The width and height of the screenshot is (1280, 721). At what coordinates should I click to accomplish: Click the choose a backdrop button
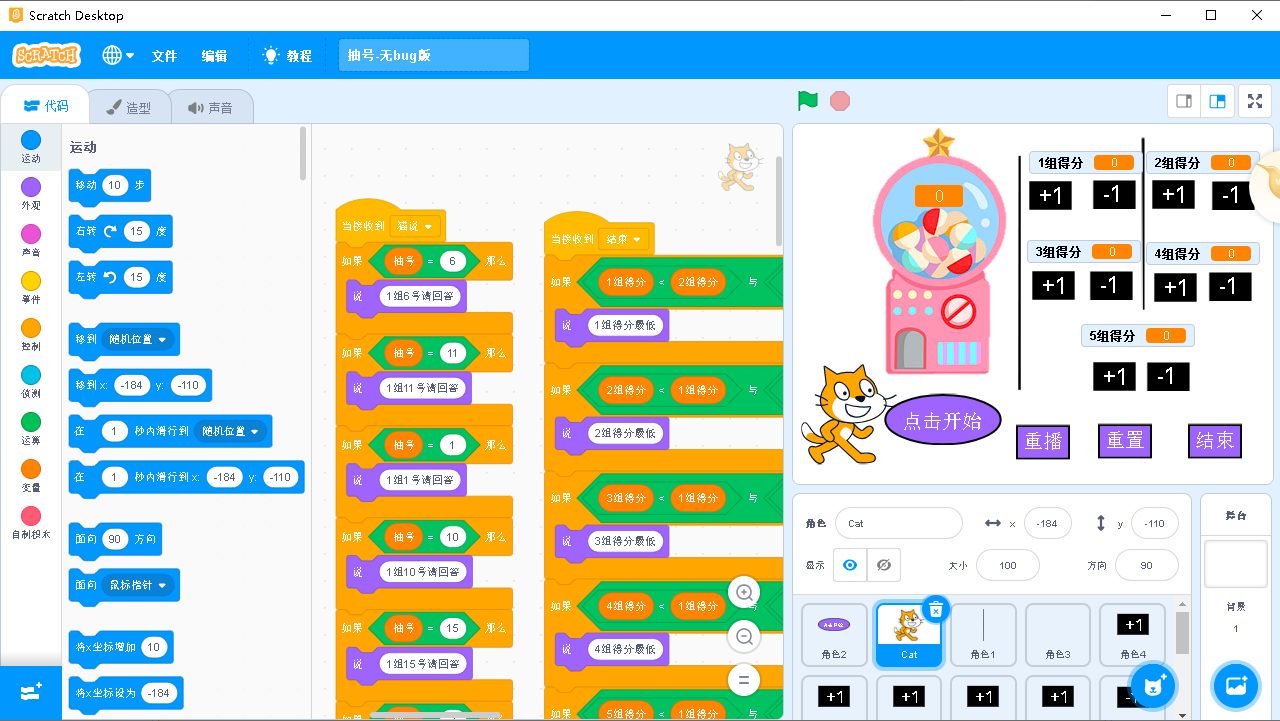(x=1236, y=686)
